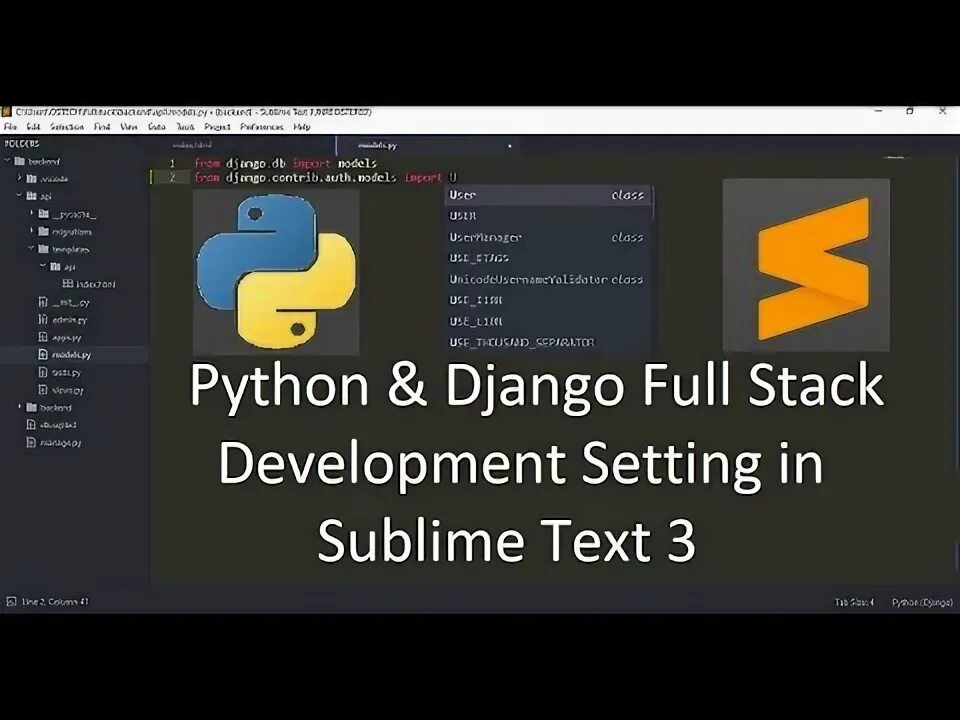This screenshot has width=960, height=720.
Task: Expand the inner backend folder arrow
Action: pyautogui.click(x=20, y=407)
